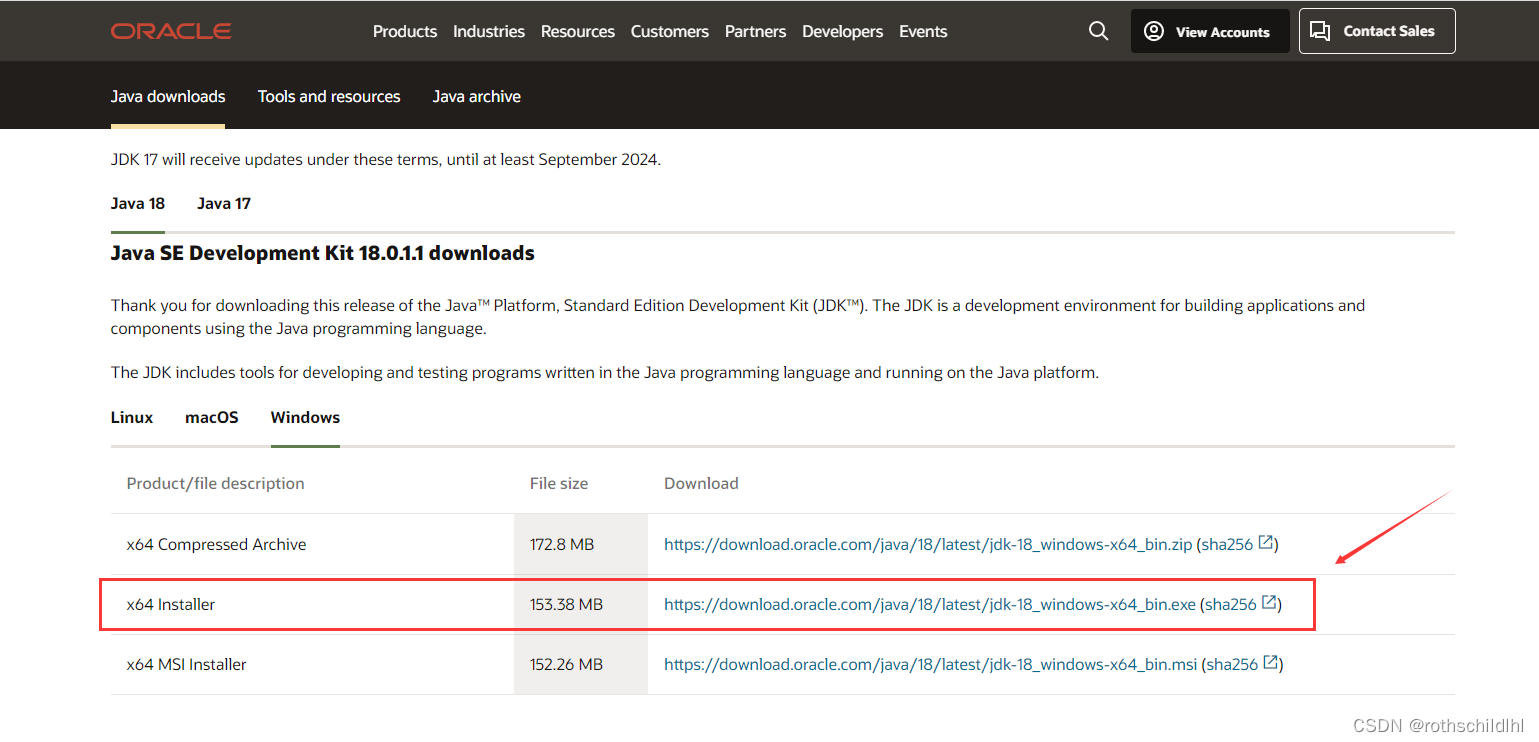Open the Java archive tab
The width and height of the screenshot is (1539, 742).
point(476,96)
